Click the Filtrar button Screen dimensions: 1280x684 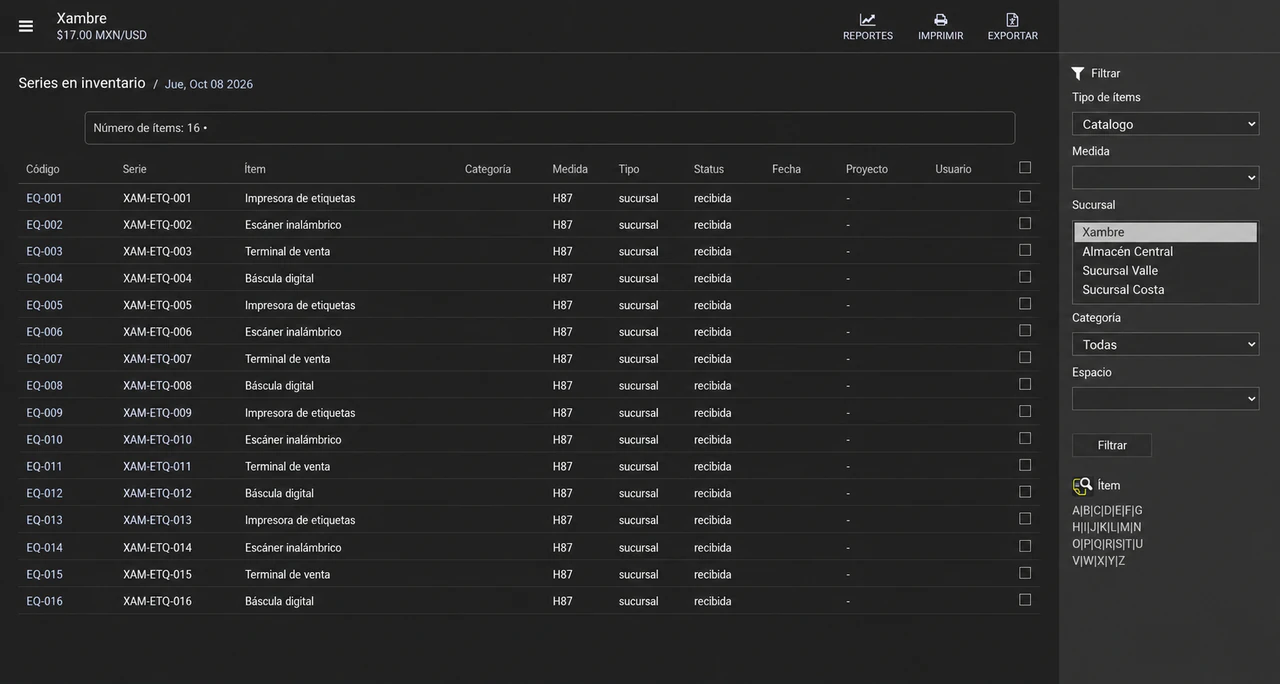tap(1112, 445)
